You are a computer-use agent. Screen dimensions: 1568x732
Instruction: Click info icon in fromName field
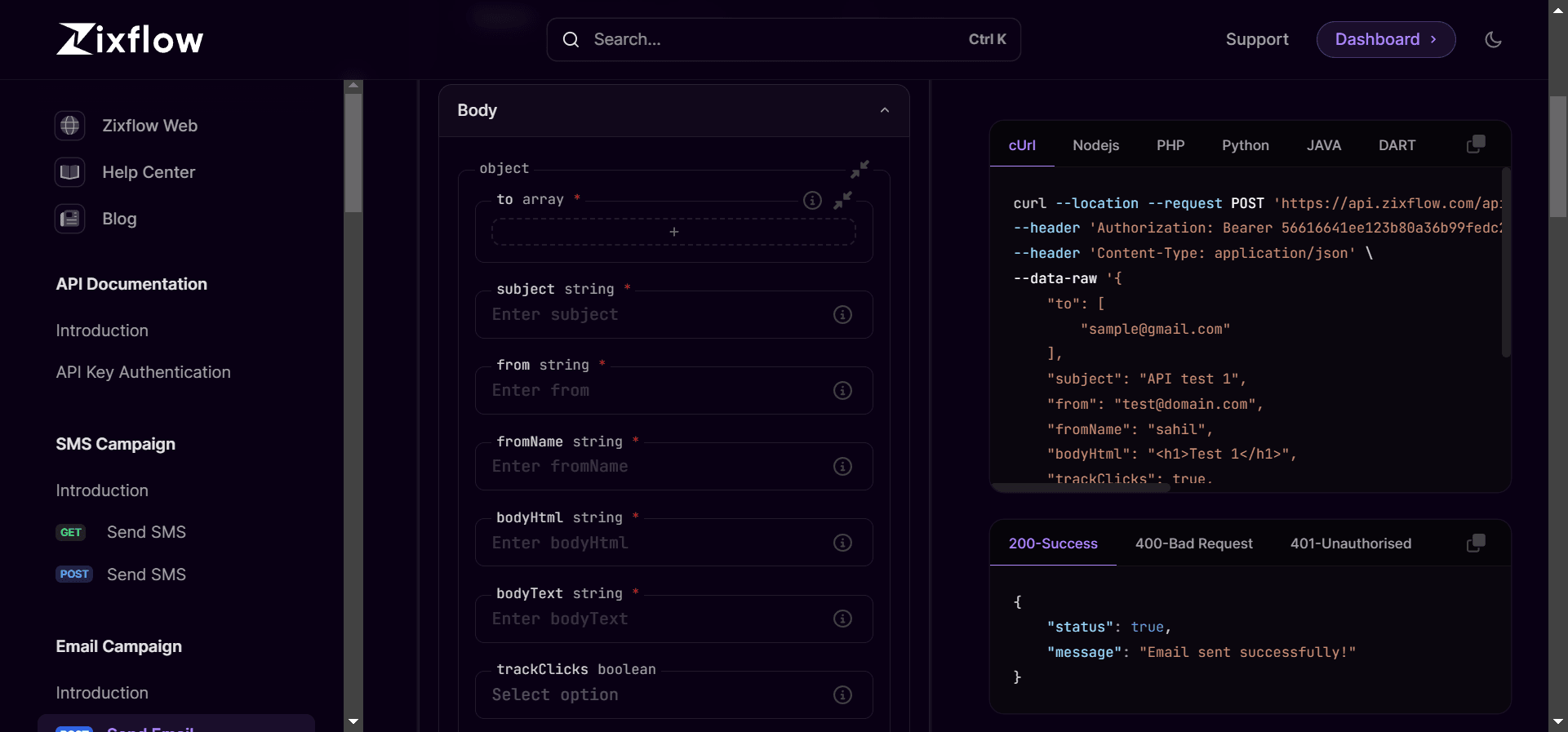tap(842, 467)
